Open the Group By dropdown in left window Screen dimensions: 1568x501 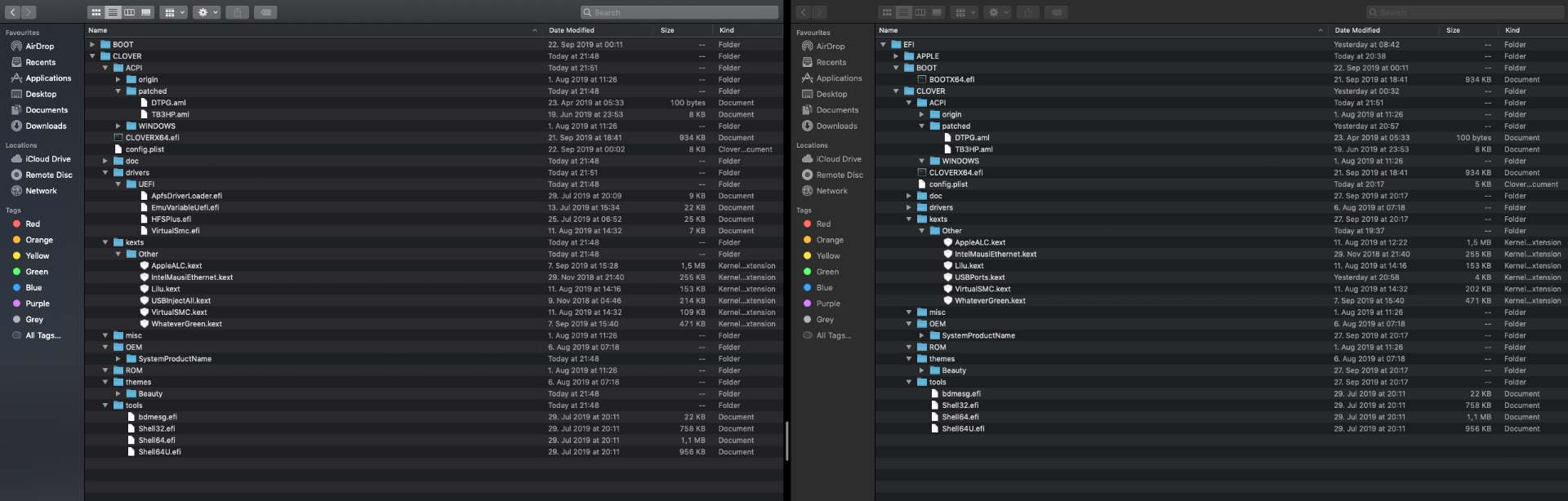(x=173, y=12)
